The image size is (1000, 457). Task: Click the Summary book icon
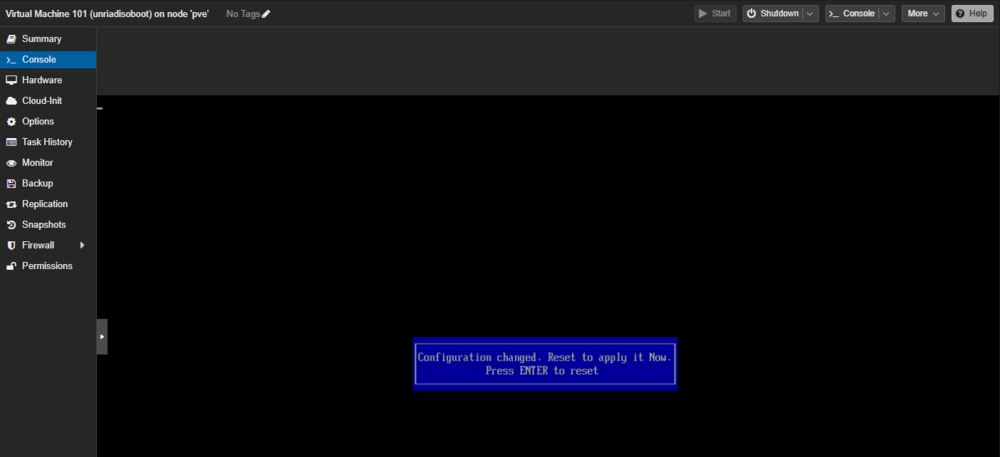point(11,39)
